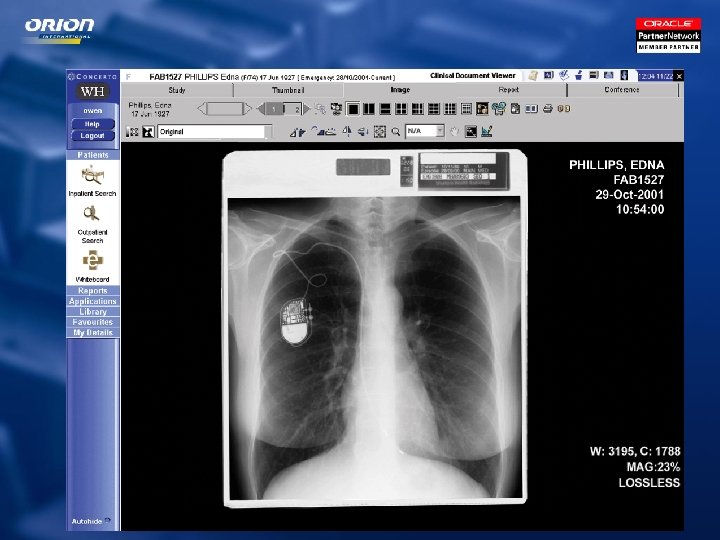Click previous study arrow
Image resolution: width=720 pixels, height=540 pixels.
pos(202,109)
